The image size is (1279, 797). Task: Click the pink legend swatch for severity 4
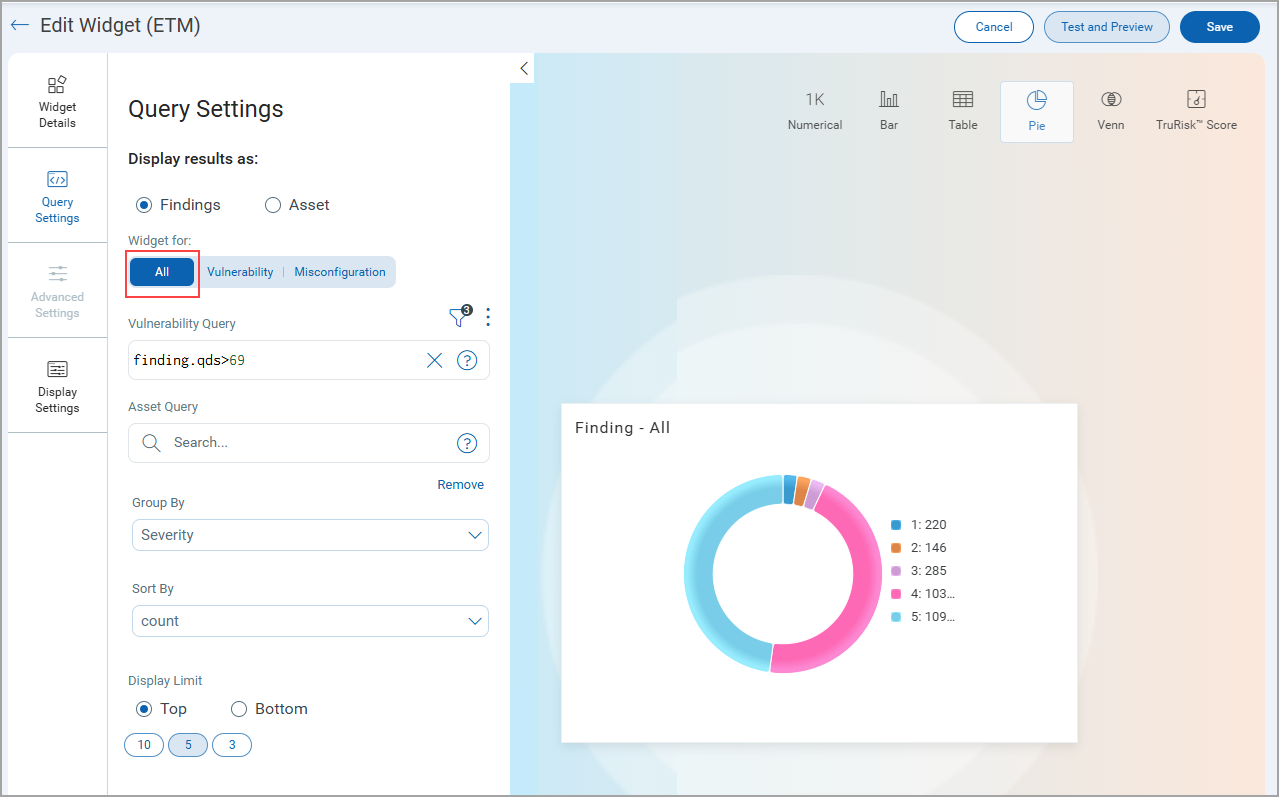[x=896, y=594]
